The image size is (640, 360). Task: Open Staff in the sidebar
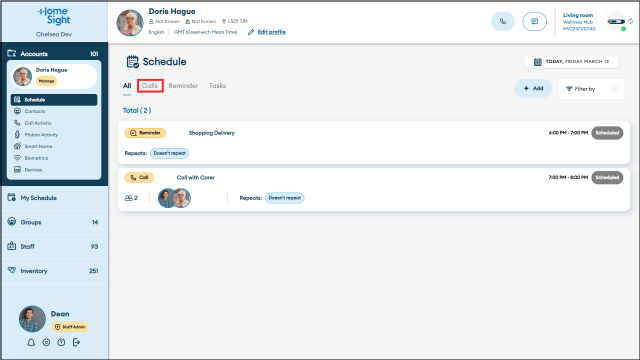click(55, 247)
